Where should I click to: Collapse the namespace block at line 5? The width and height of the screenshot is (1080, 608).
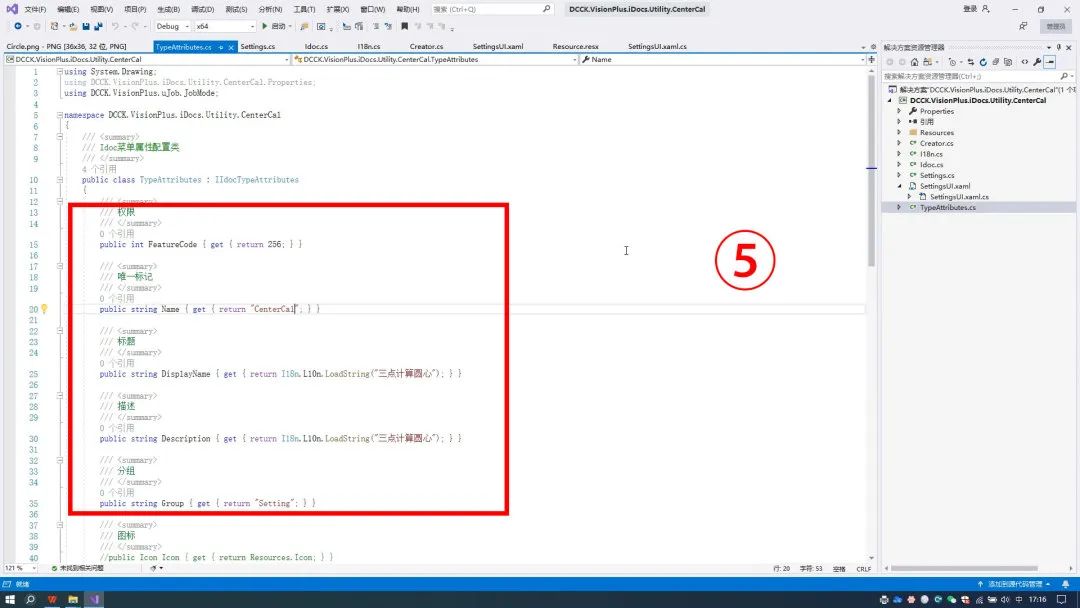60,115
